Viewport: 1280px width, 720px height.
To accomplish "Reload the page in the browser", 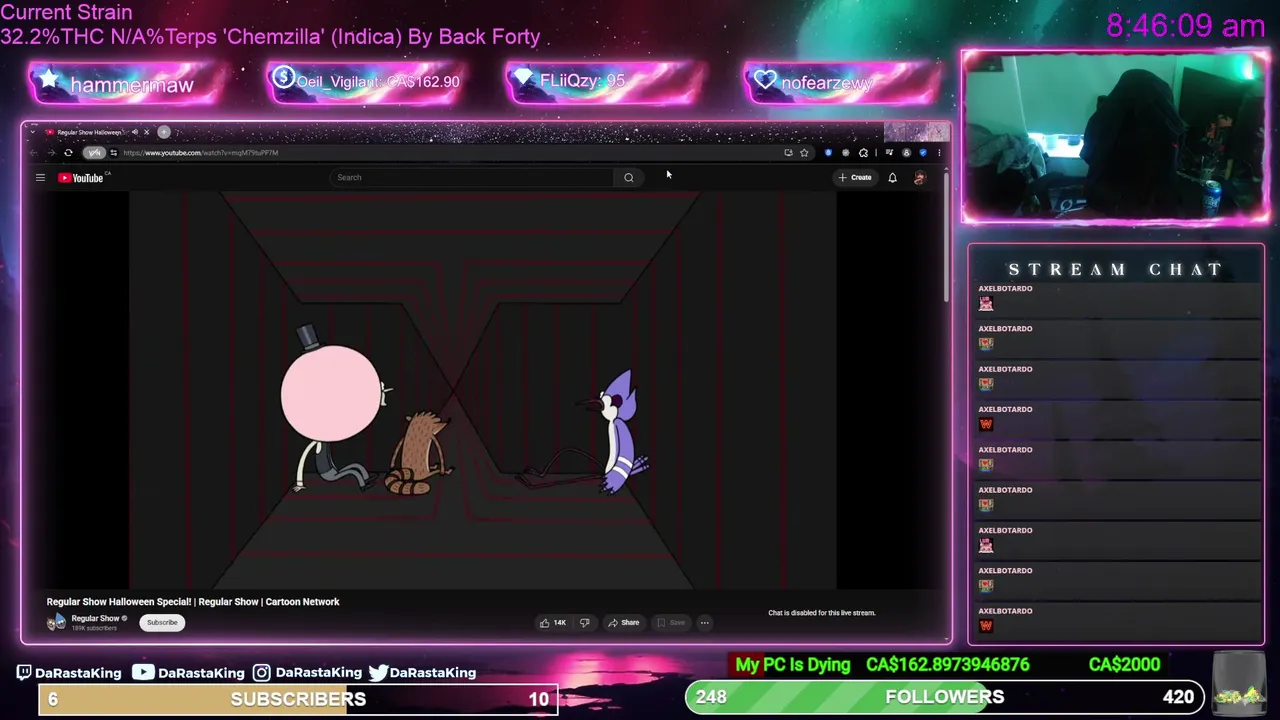I will [x=68, y=153].
